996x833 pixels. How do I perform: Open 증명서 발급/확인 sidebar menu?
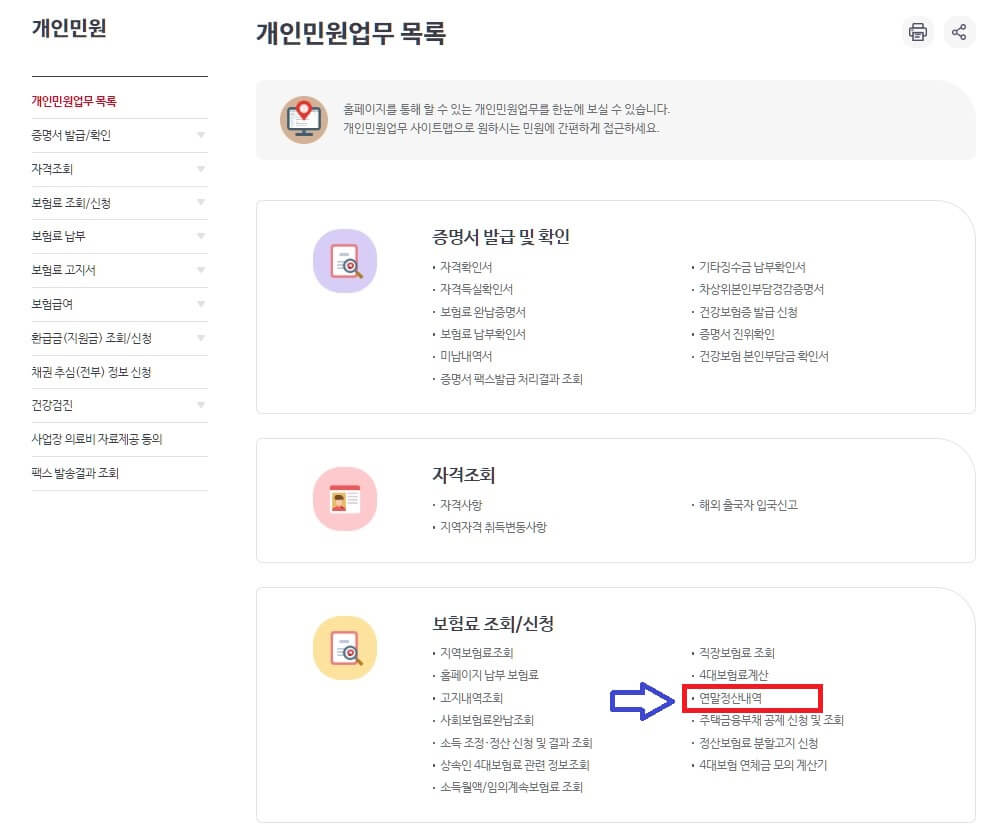tap(71, 135)
